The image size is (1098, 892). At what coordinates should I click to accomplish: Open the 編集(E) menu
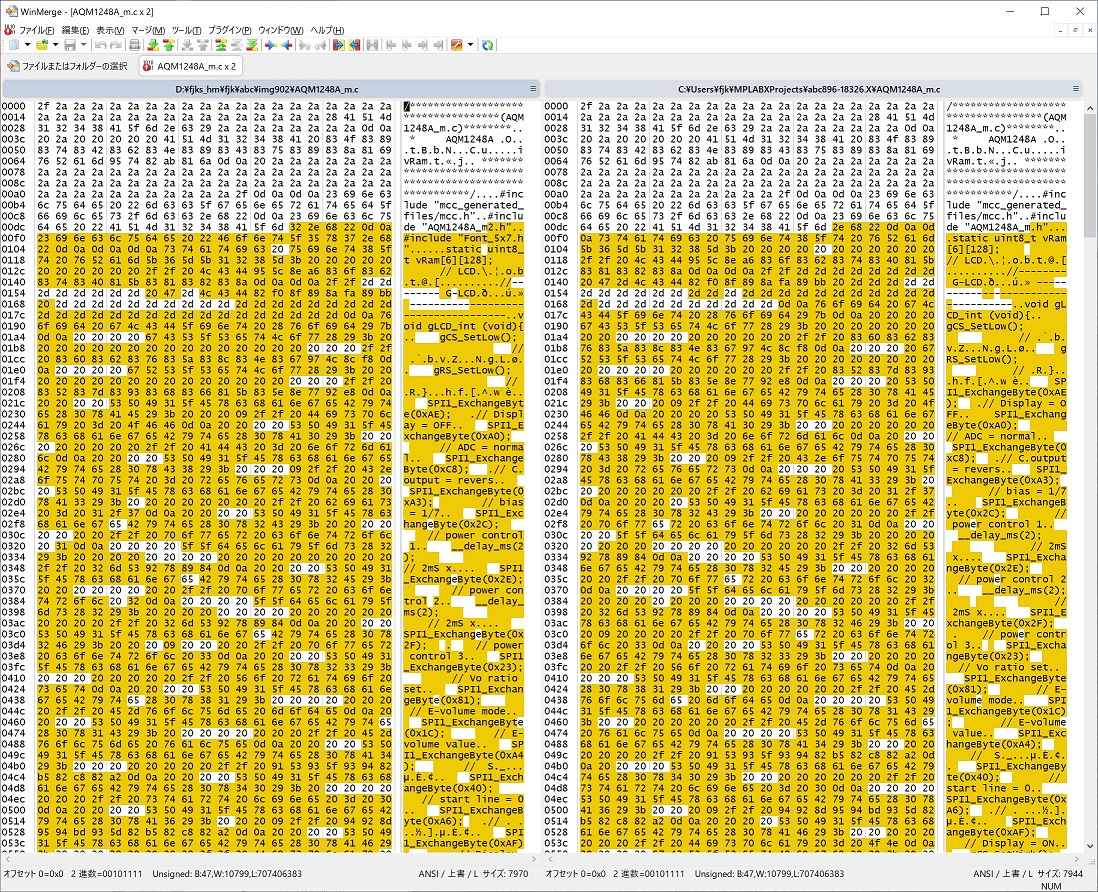click(x=75, y=30)
